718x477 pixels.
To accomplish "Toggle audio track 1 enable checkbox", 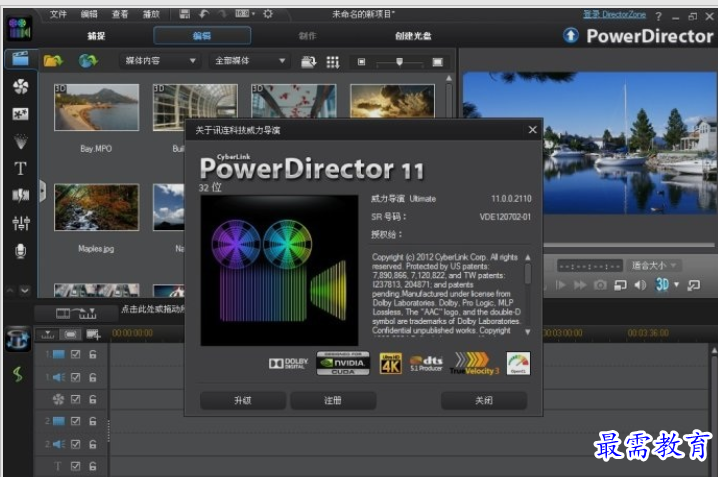I will 76,377.
